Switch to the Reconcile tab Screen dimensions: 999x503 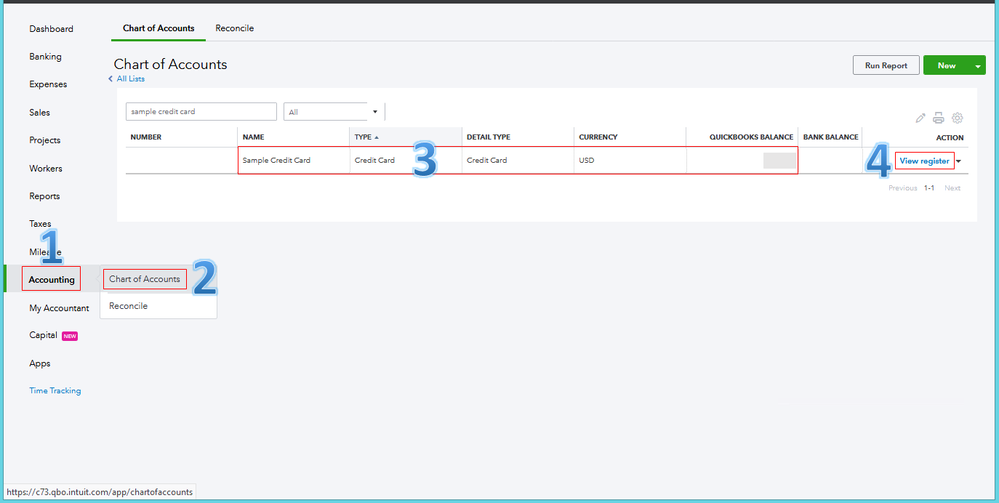point(234,28)
